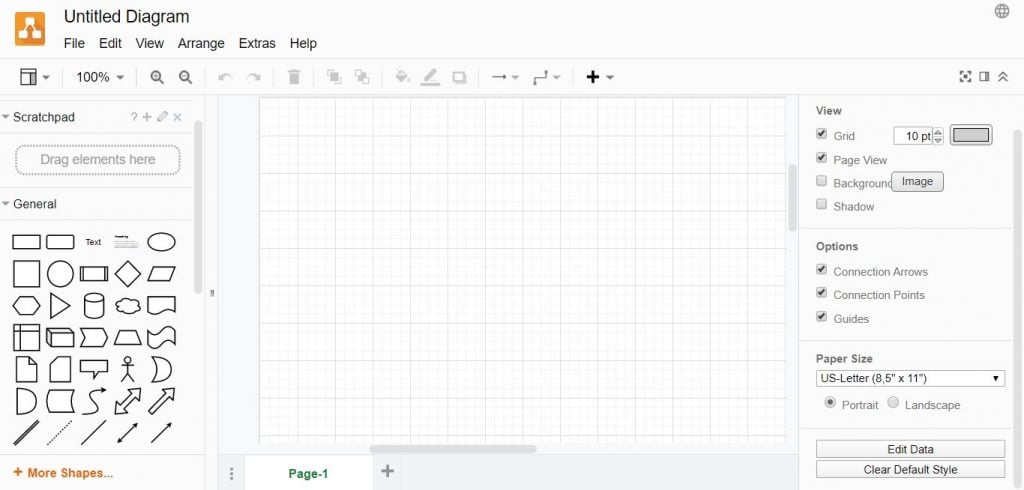Select the callout speech bubble shape
This screenshot has width=1024, height=490.
pyautogui.click(x=94, y=369)
